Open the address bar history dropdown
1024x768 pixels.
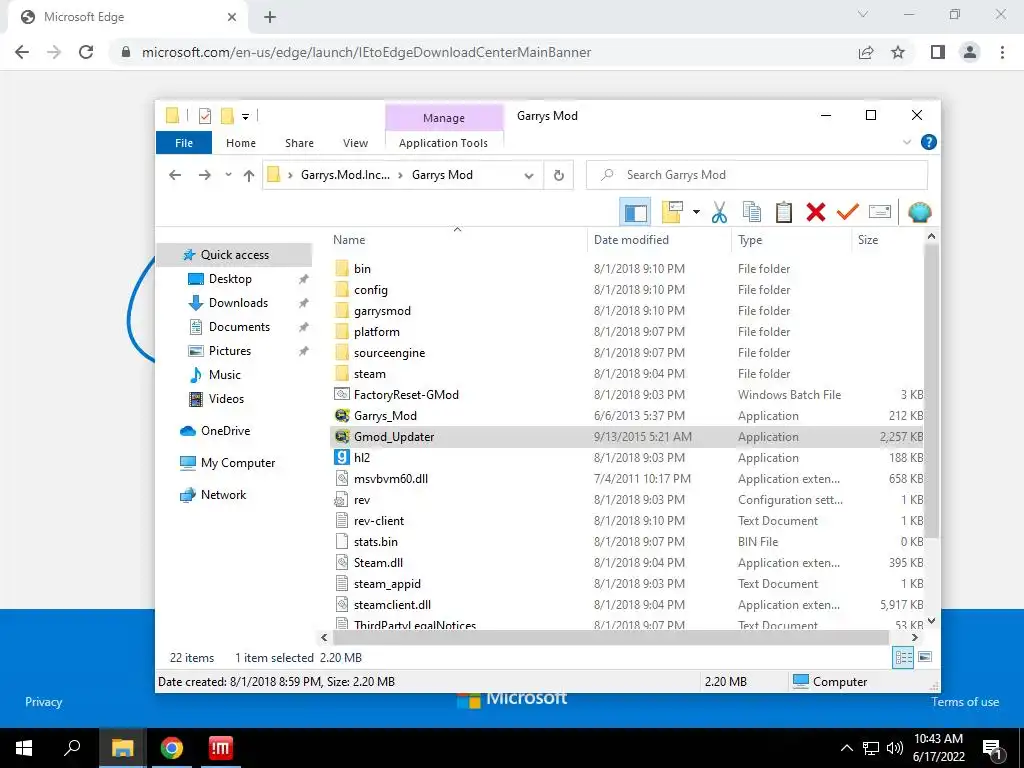click(x=529, y=176)
